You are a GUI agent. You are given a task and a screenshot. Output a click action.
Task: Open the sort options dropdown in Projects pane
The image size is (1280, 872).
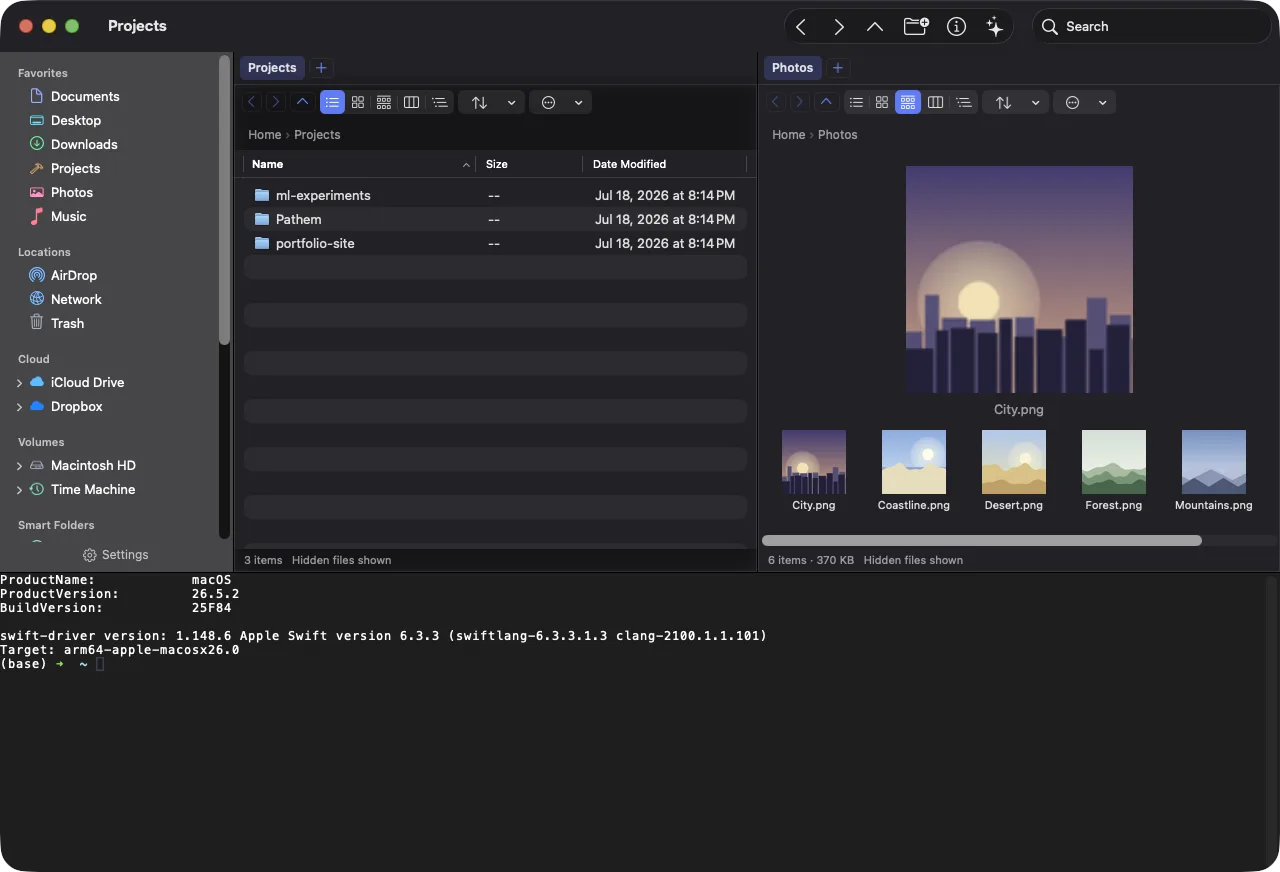491,102
